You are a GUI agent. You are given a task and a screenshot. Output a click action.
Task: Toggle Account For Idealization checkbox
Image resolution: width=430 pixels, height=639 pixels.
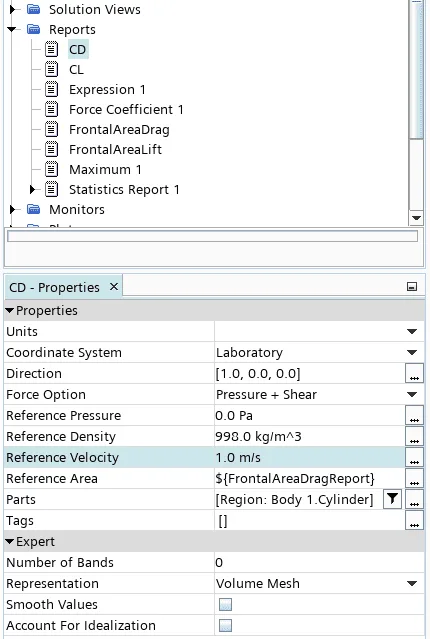(225, 625)
